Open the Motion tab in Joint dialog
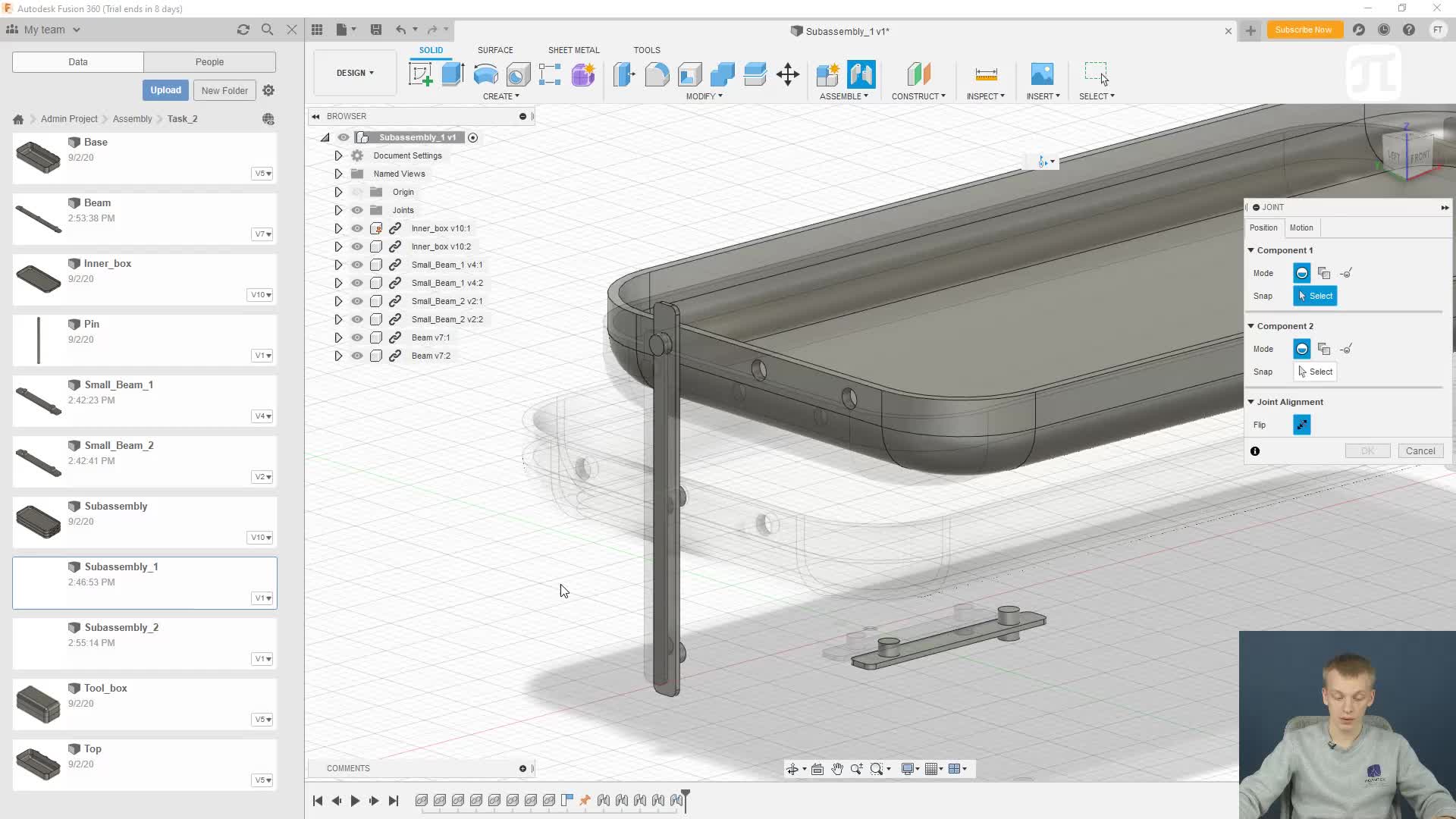Viewport: 1456px width, 819px height. click(x=1301, y=227)
